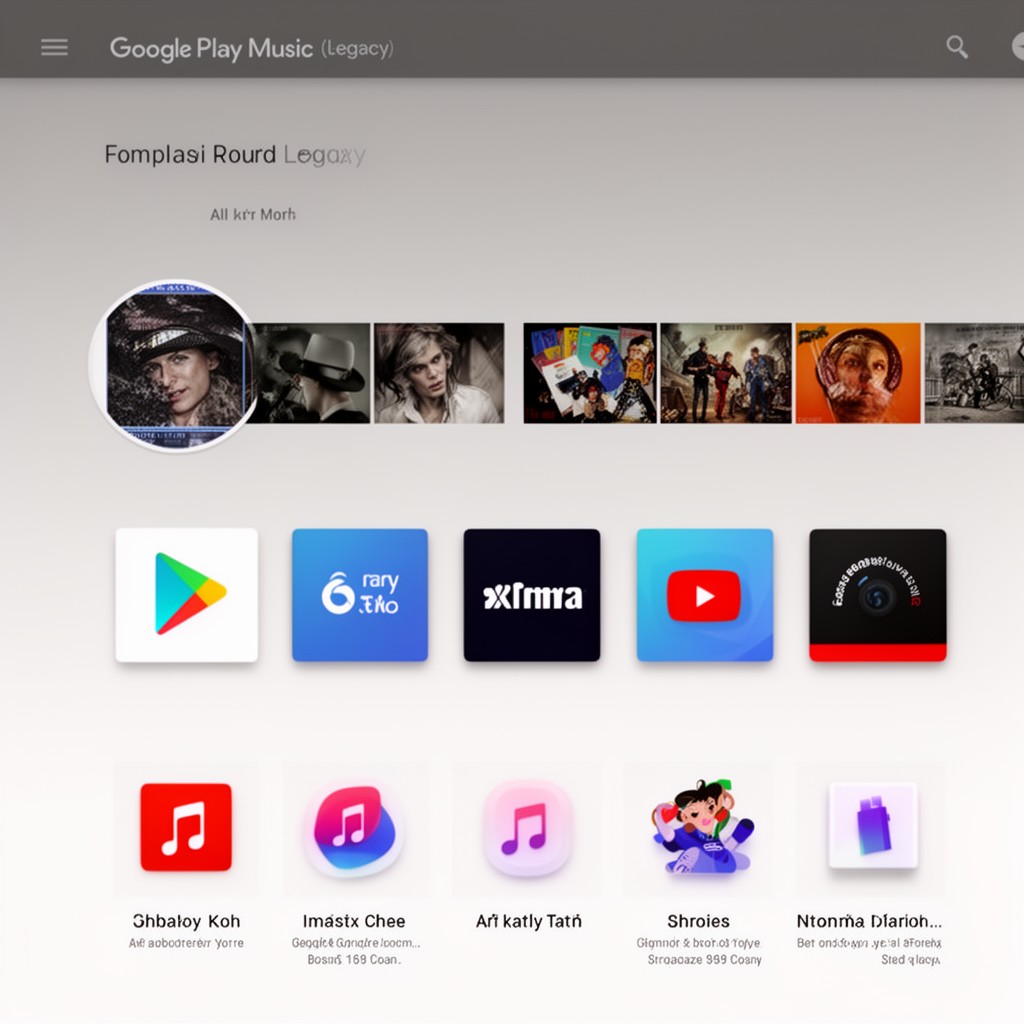This screenshot has height=1024, width=1024.
Task: Click the "(Legacy)" label in header
Action: [x=357, y=48]
